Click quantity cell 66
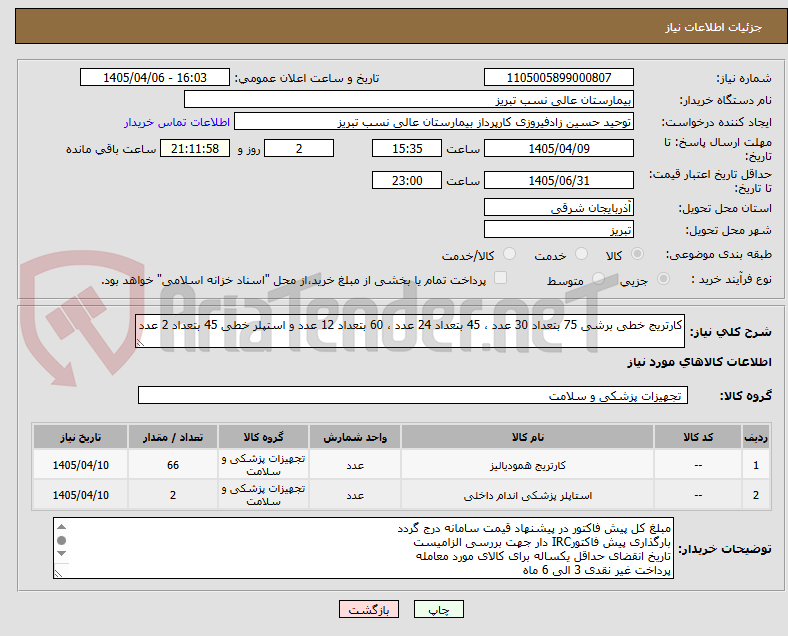This screenshot has height=636, width=788. (x=173, y=465)
